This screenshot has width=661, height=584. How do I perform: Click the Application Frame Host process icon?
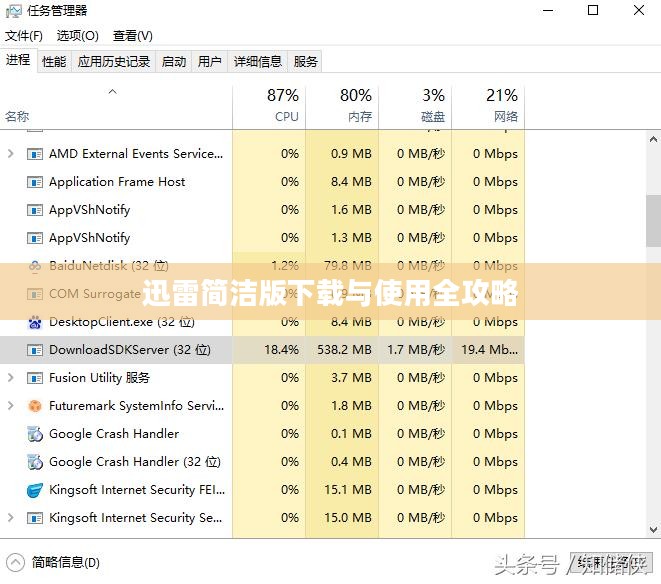(35, 182)
